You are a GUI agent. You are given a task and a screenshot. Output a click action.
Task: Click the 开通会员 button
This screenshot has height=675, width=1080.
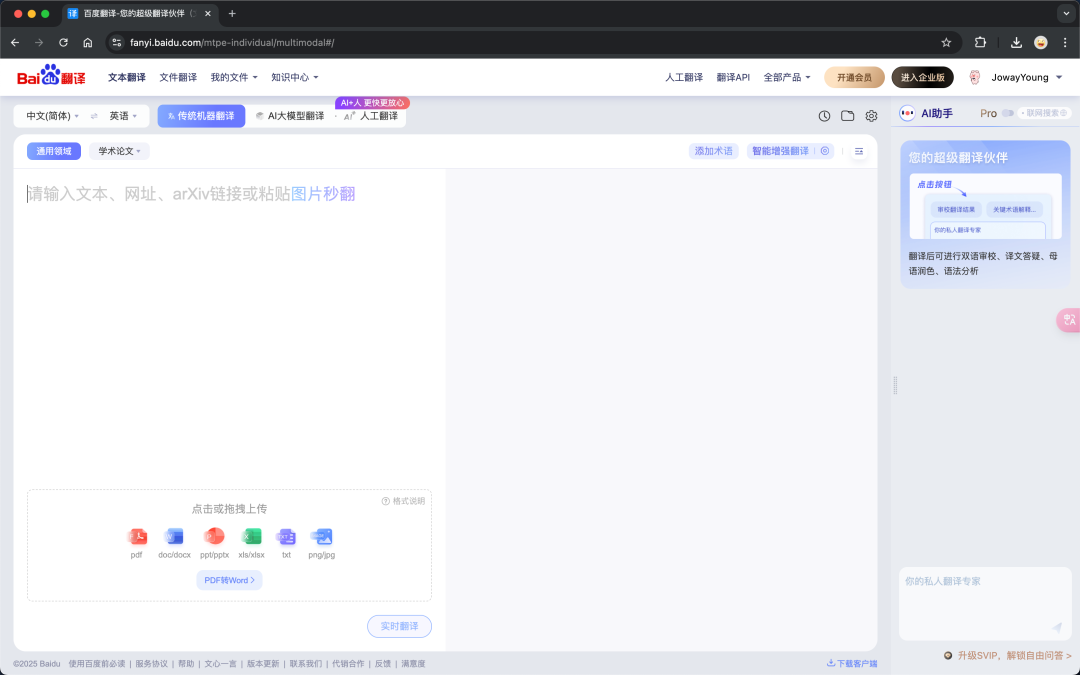(x=853, y=77)
